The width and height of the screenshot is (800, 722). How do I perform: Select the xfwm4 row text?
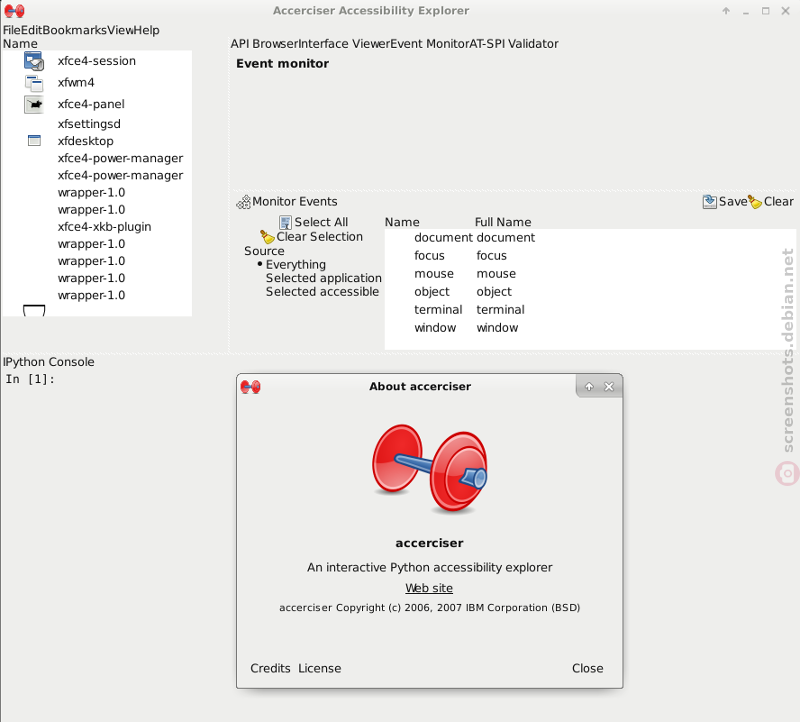(76, 83)
